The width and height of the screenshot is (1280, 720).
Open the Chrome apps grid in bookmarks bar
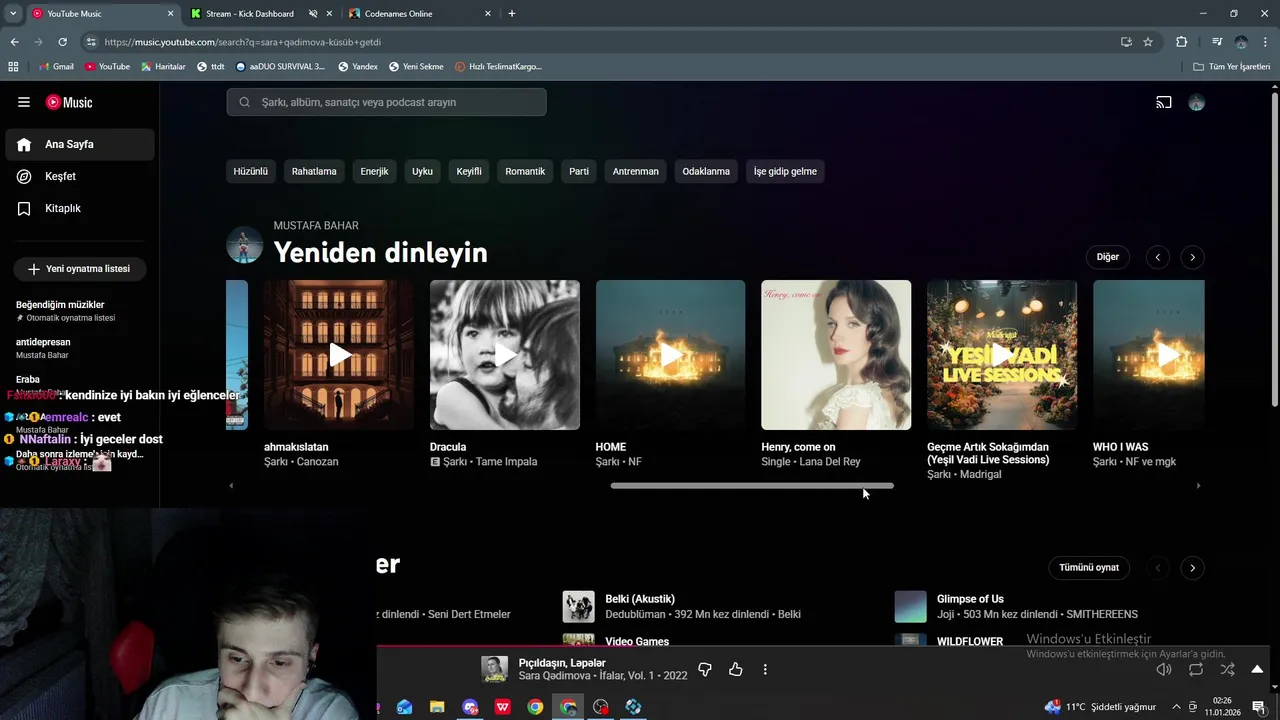click(13, 67)
